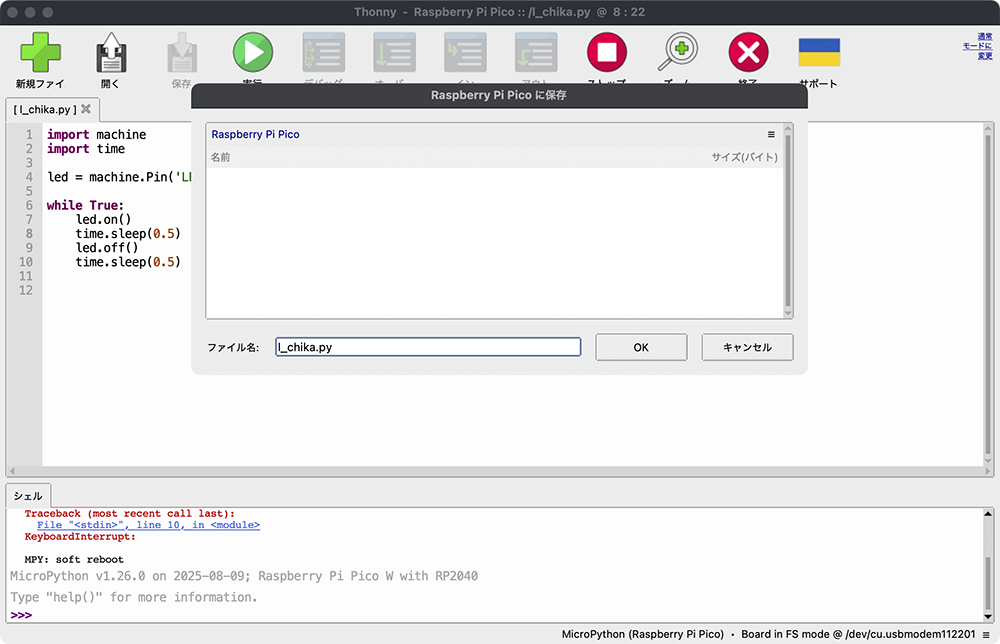Select the シェル tab

pos(28,495)
